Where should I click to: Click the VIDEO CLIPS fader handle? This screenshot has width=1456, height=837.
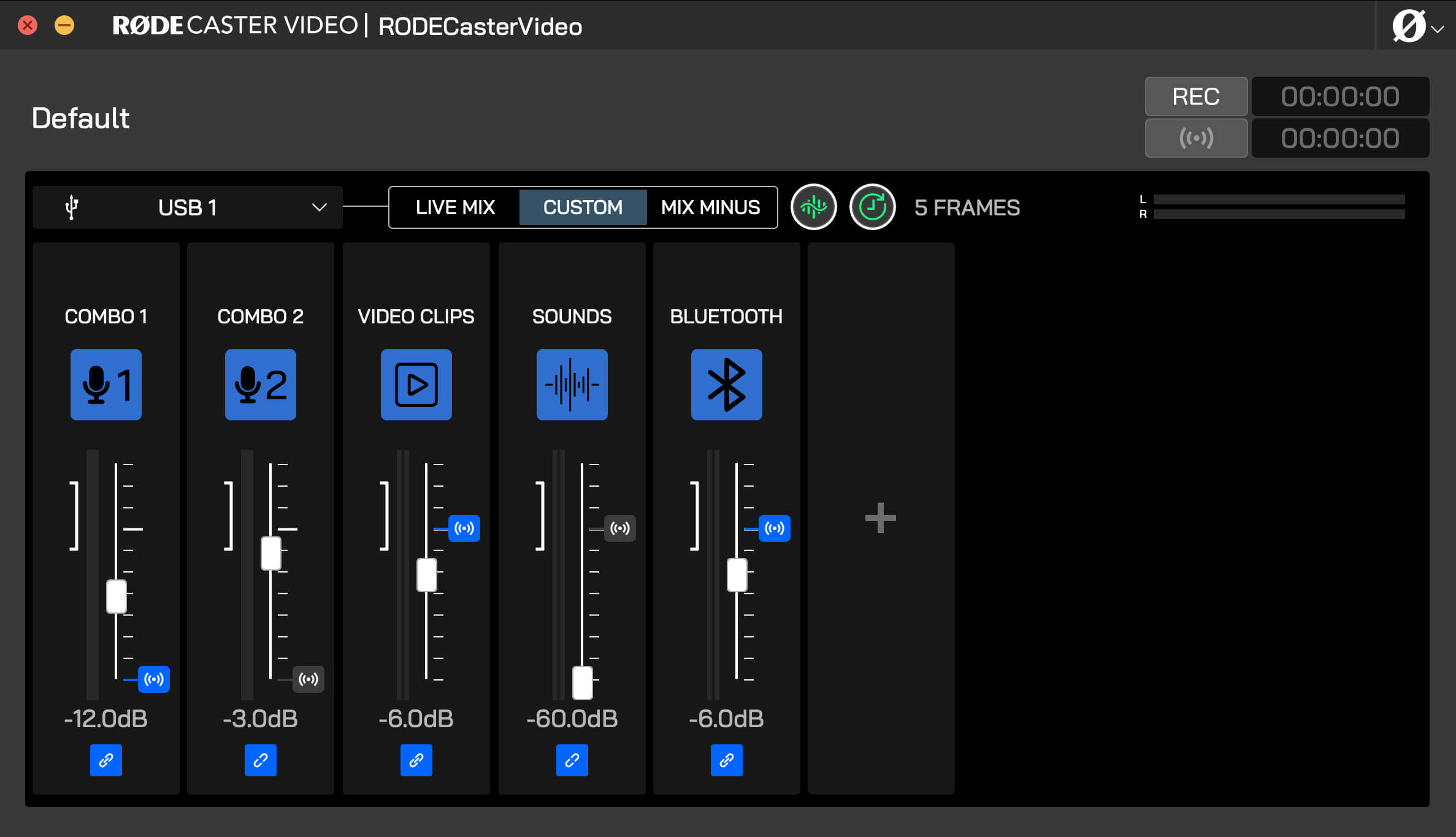coord(427,575)
